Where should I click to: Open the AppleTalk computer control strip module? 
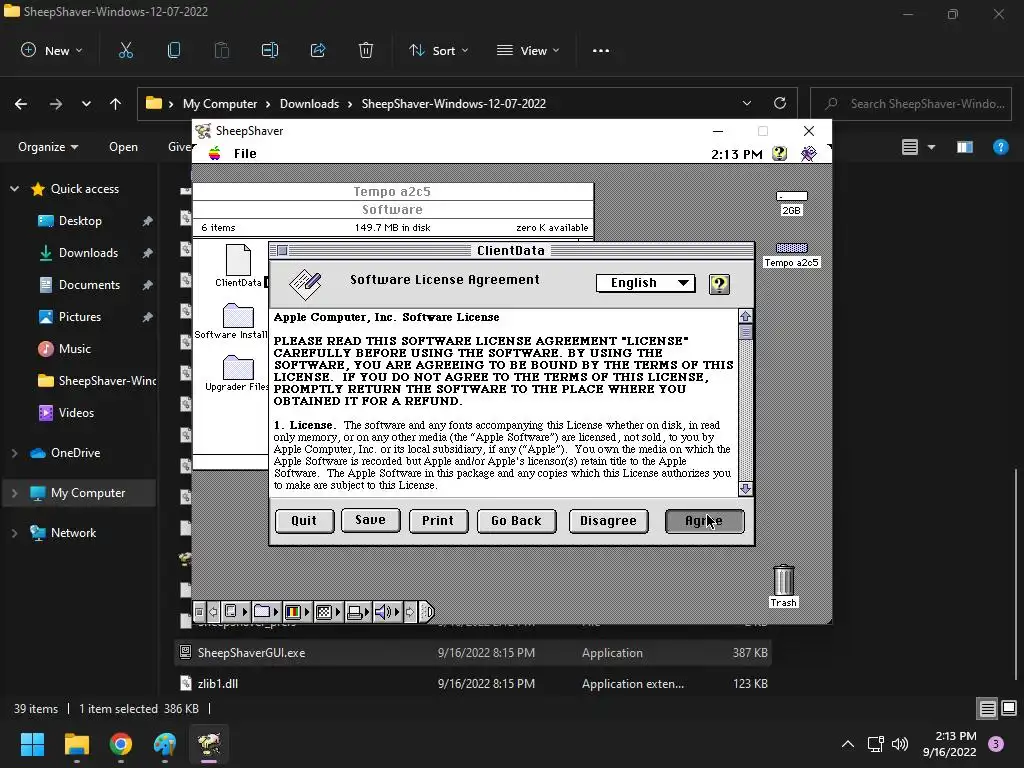coord(234,612)
